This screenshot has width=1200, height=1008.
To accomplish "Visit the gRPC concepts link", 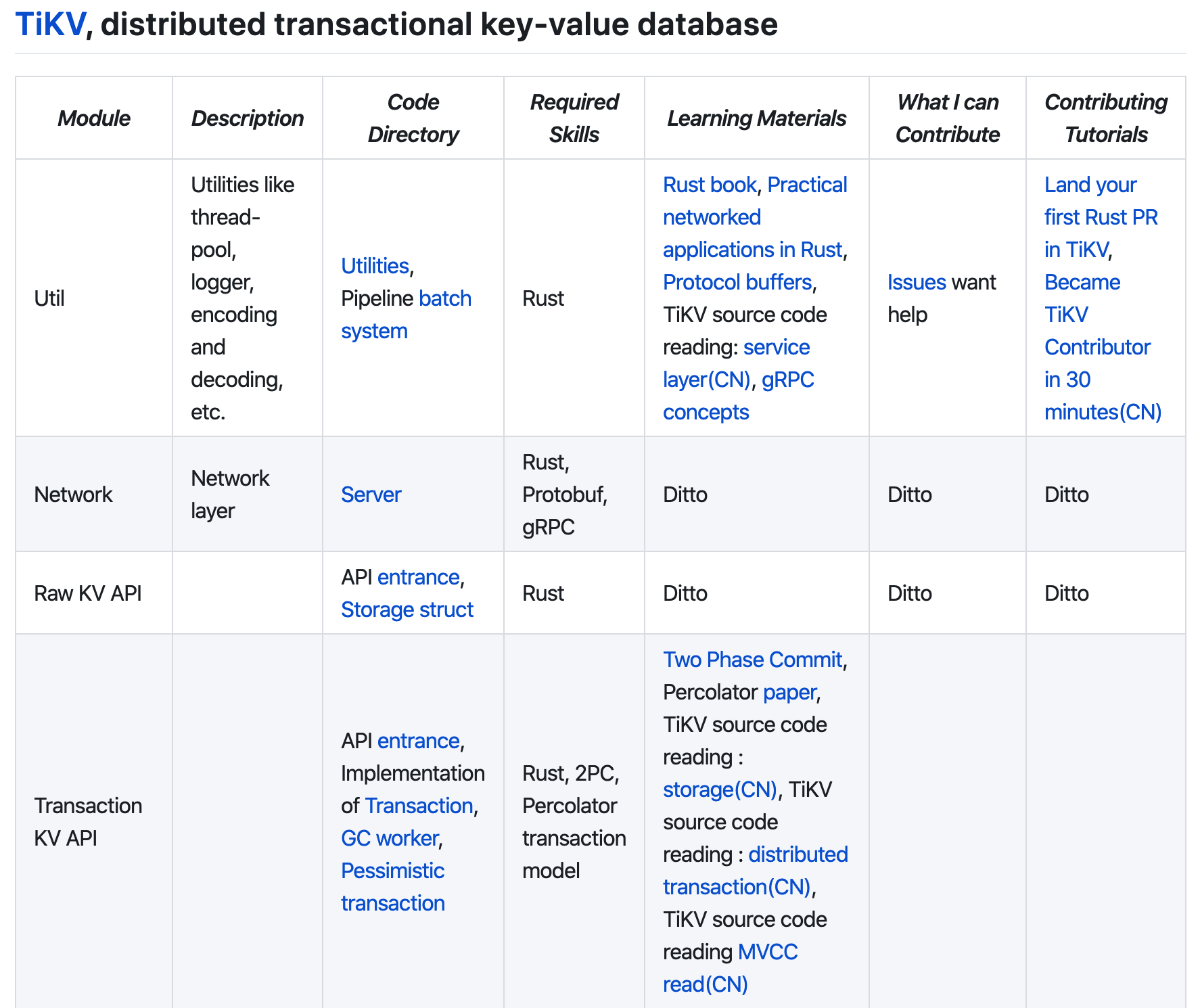I will point(787,380).
